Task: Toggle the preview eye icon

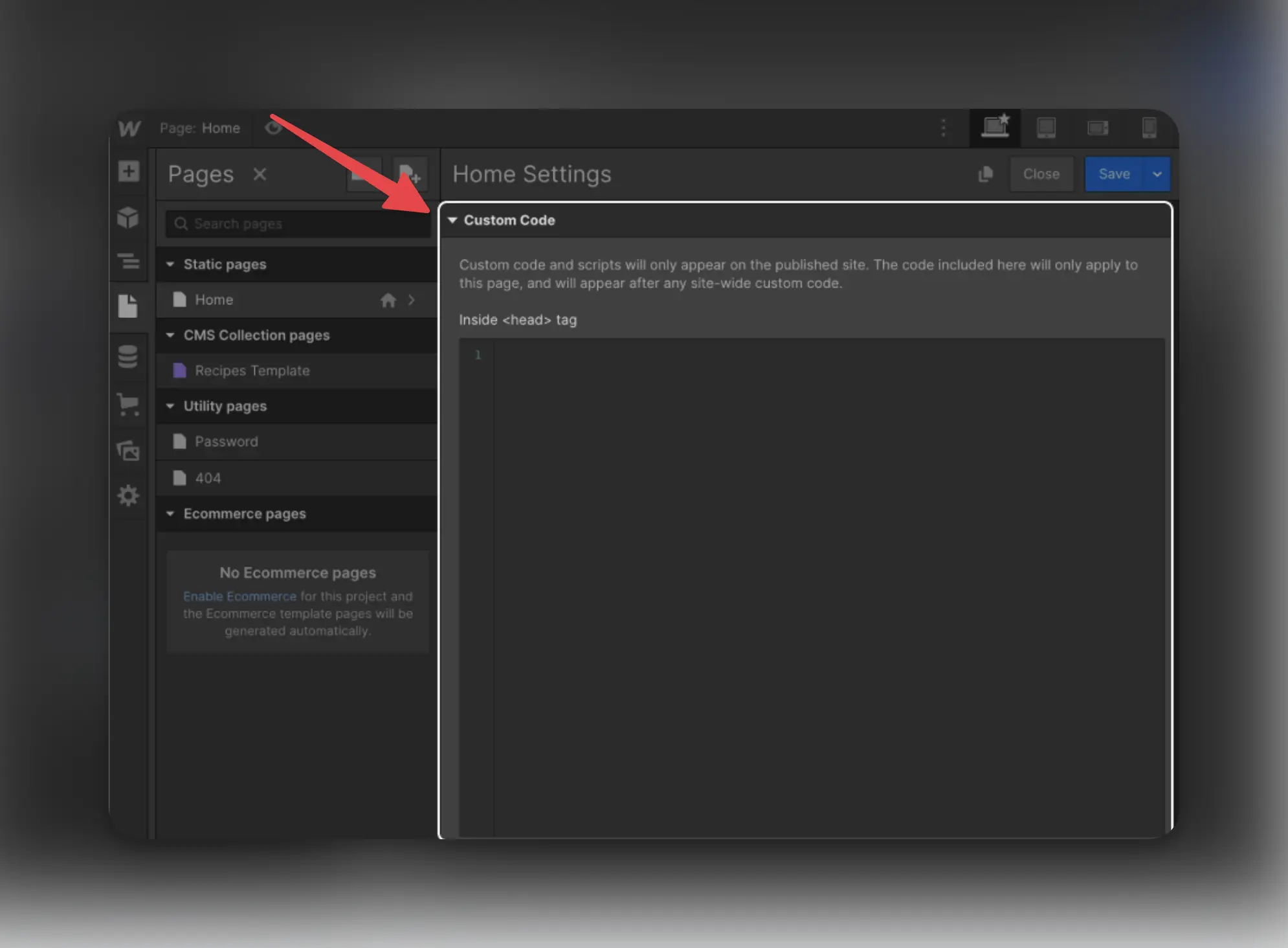Action: (273, 128)
